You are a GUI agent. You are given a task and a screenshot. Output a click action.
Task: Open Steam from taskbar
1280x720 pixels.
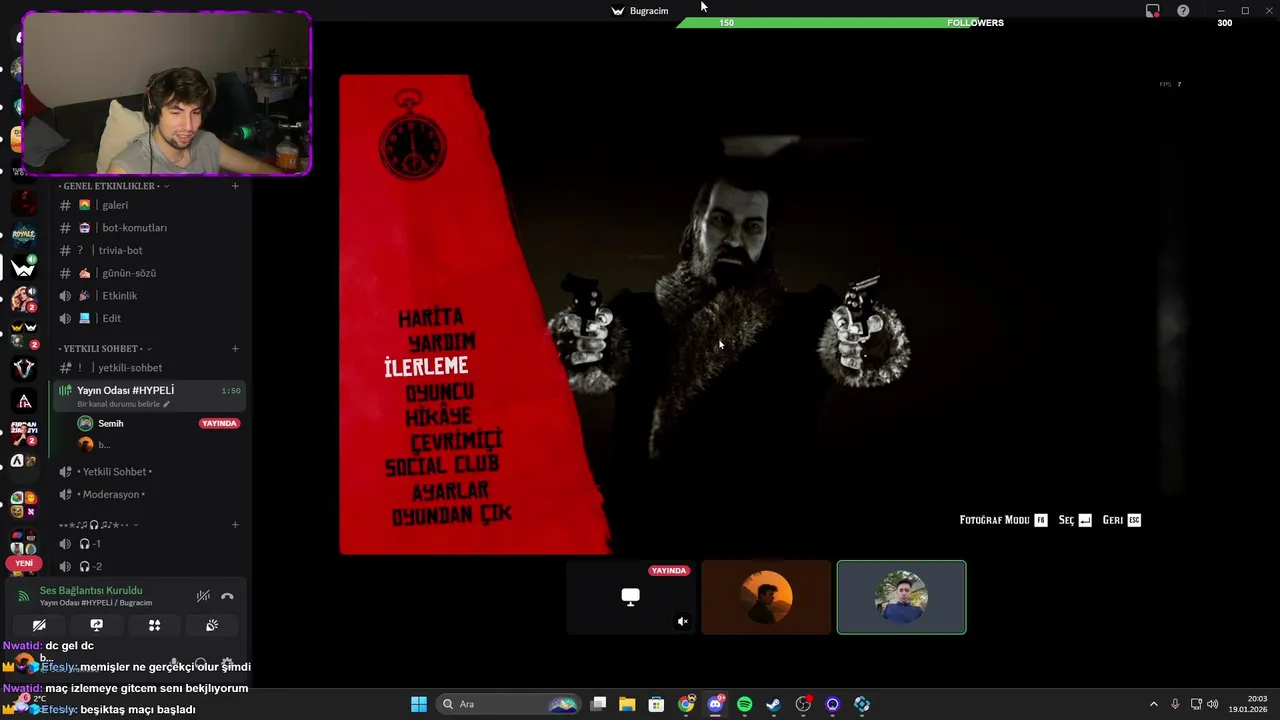[773, 704]
